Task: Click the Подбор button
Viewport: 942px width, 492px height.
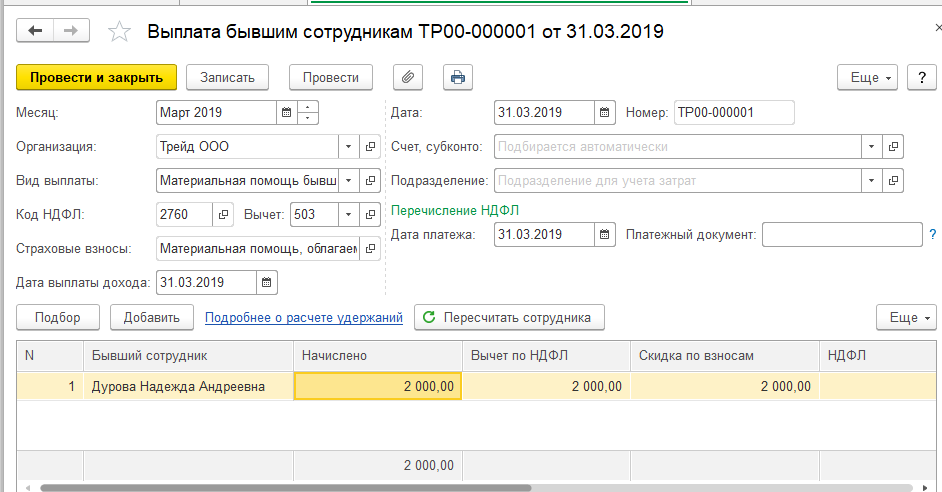Action: point(58,318)
